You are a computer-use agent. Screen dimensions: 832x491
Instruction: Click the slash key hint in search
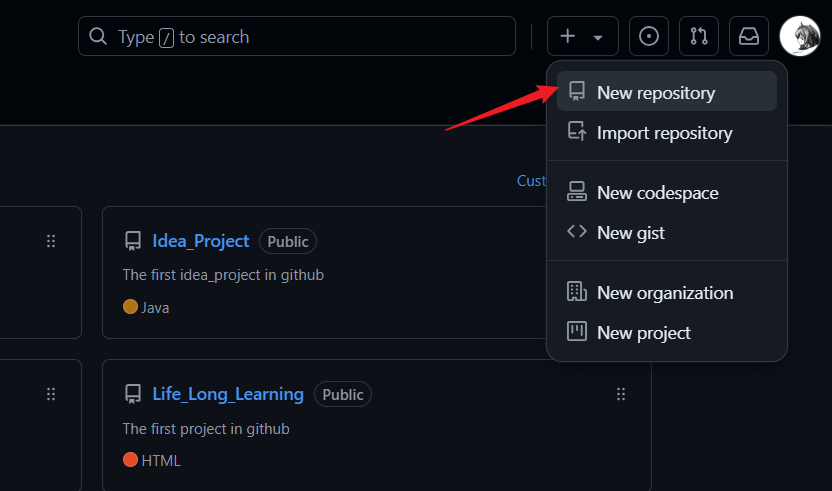(x=166, y=38)
